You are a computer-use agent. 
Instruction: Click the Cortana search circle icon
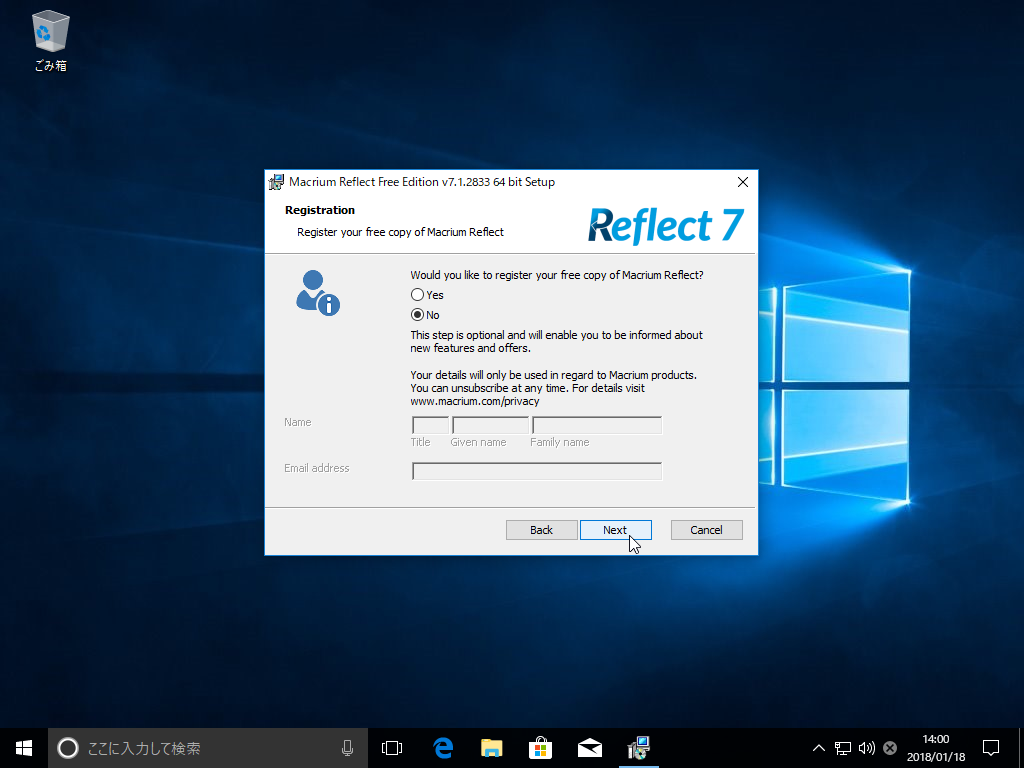tap(68, 748)
